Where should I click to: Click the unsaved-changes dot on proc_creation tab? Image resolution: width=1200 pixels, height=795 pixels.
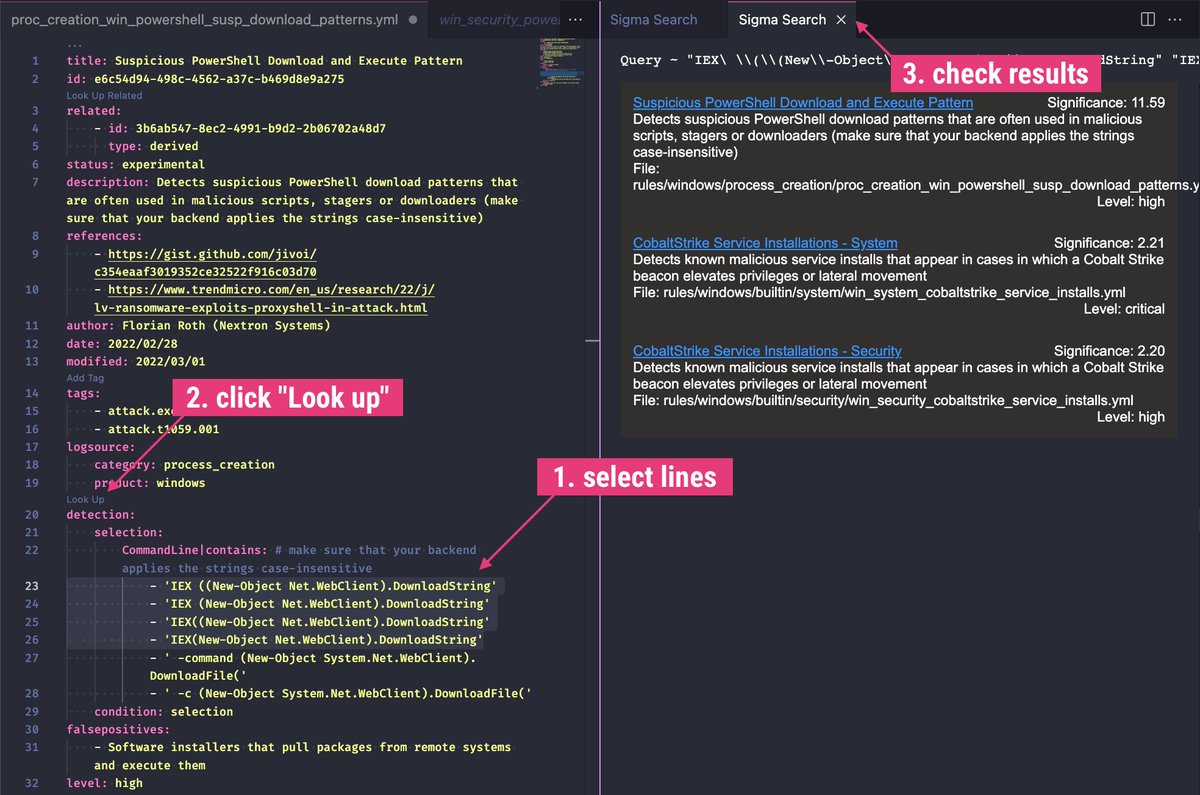pos(413,20)
